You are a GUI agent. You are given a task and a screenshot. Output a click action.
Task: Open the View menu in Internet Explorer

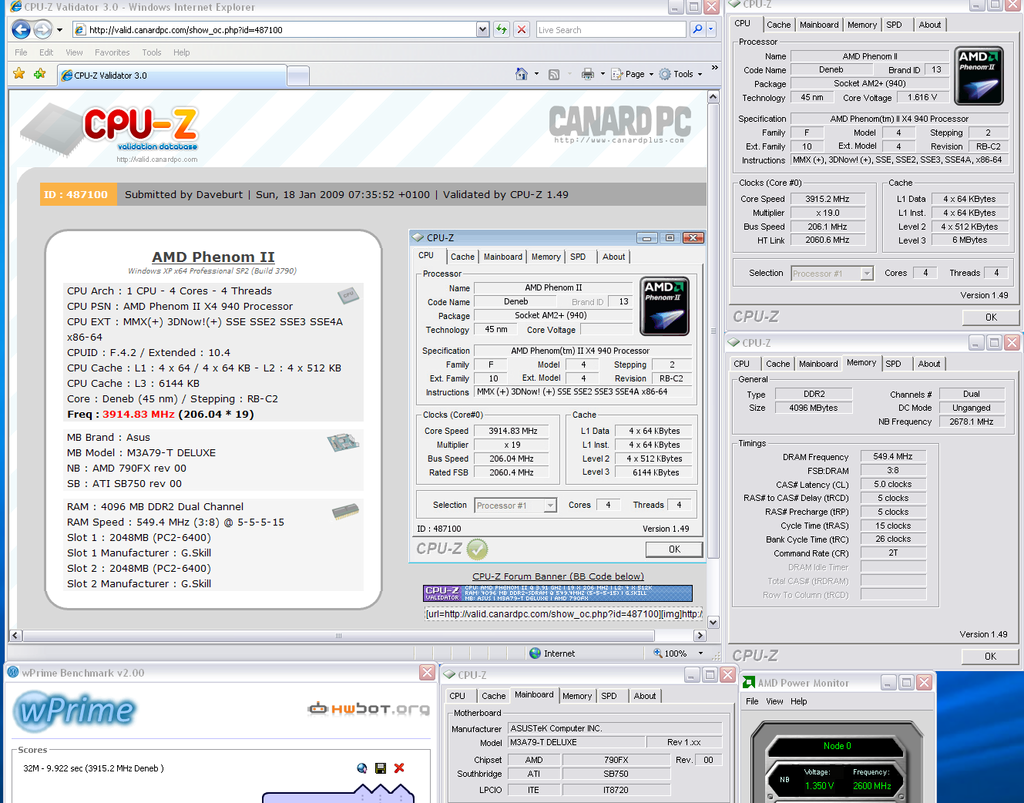(x=74, y=52)
